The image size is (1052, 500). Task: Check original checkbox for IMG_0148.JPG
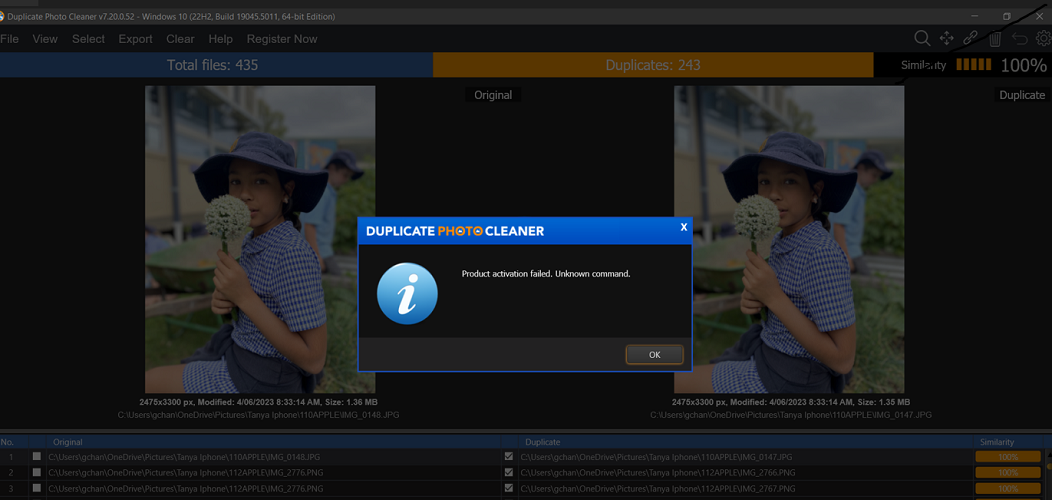[x=37, y=457]
